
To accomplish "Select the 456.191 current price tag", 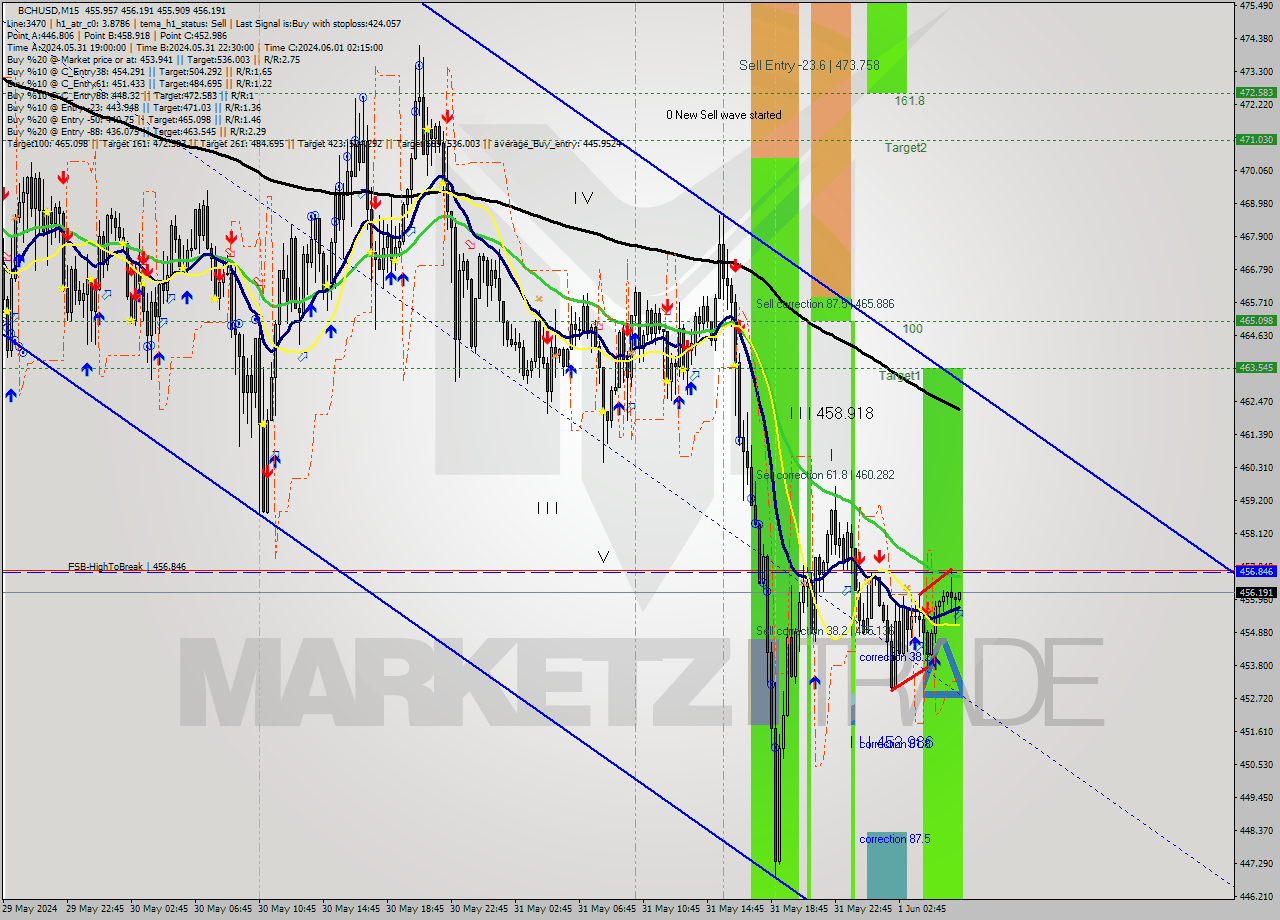I will point(1256,592).
